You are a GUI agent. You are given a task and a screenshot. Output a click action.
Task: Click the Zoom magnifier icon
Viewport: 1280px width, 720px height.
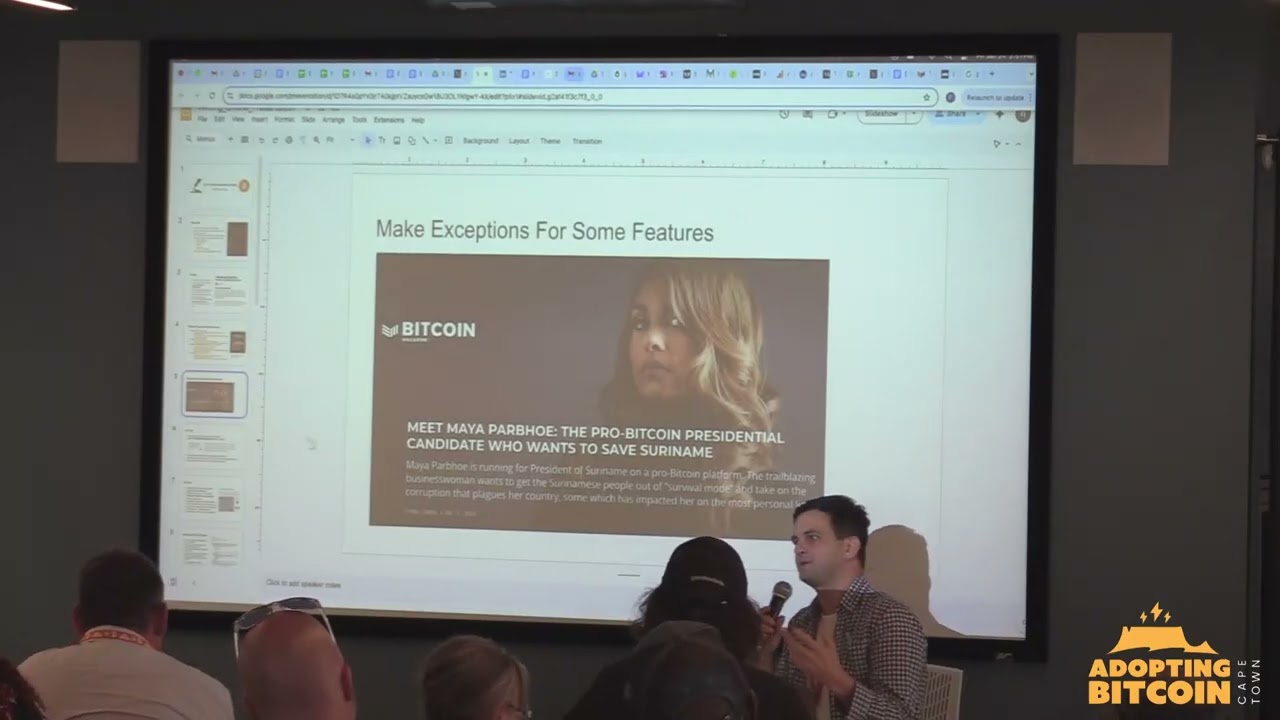(317, 140)
